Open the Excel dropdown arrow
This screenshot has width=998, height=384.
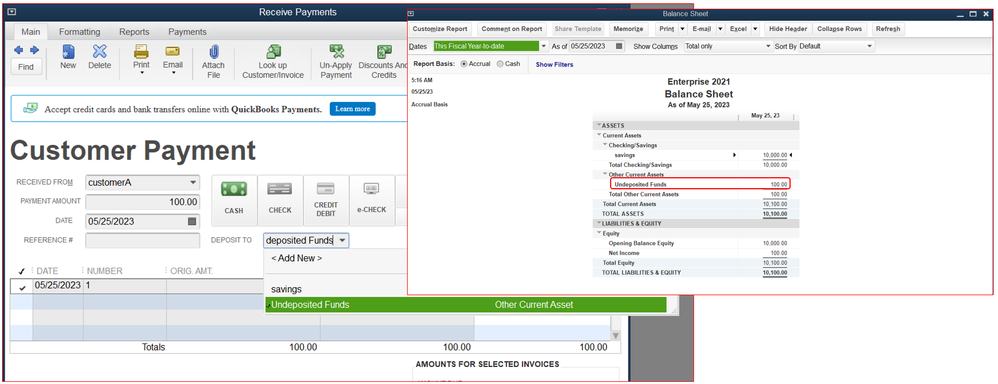[755, 29]
